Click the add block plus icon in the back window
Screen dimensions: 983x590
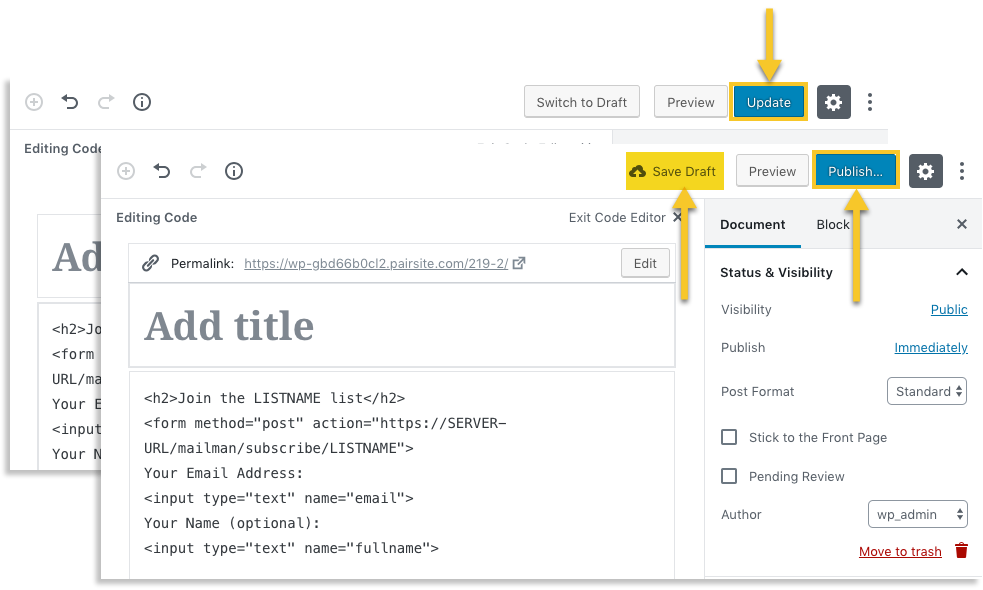coord(34,102)
